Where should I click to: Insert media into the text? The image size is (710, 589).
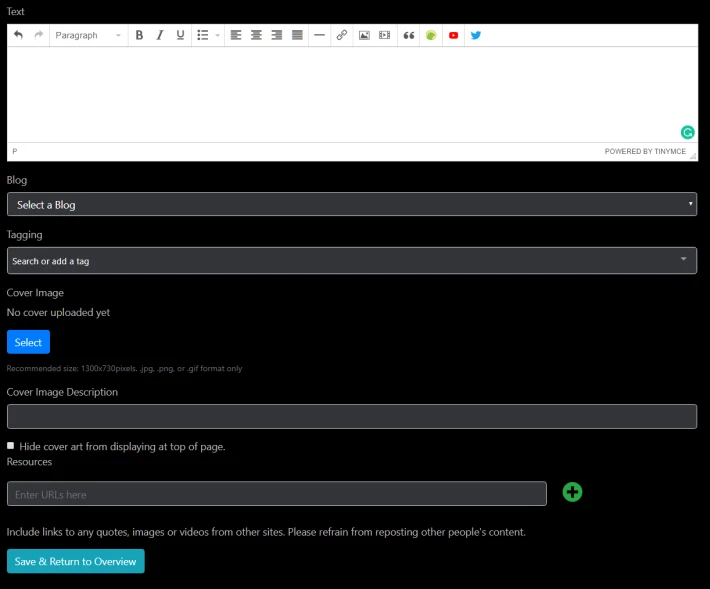[x=384, y=35]
